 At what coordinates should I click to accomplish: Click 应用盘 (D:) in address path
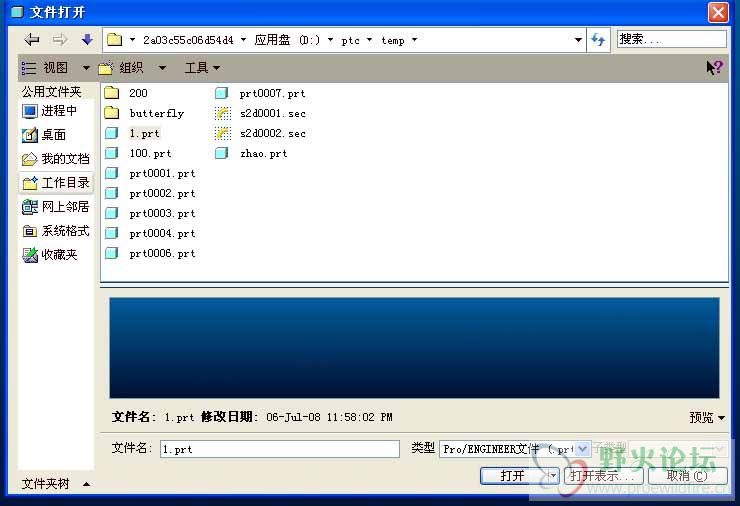click(287, 40)
